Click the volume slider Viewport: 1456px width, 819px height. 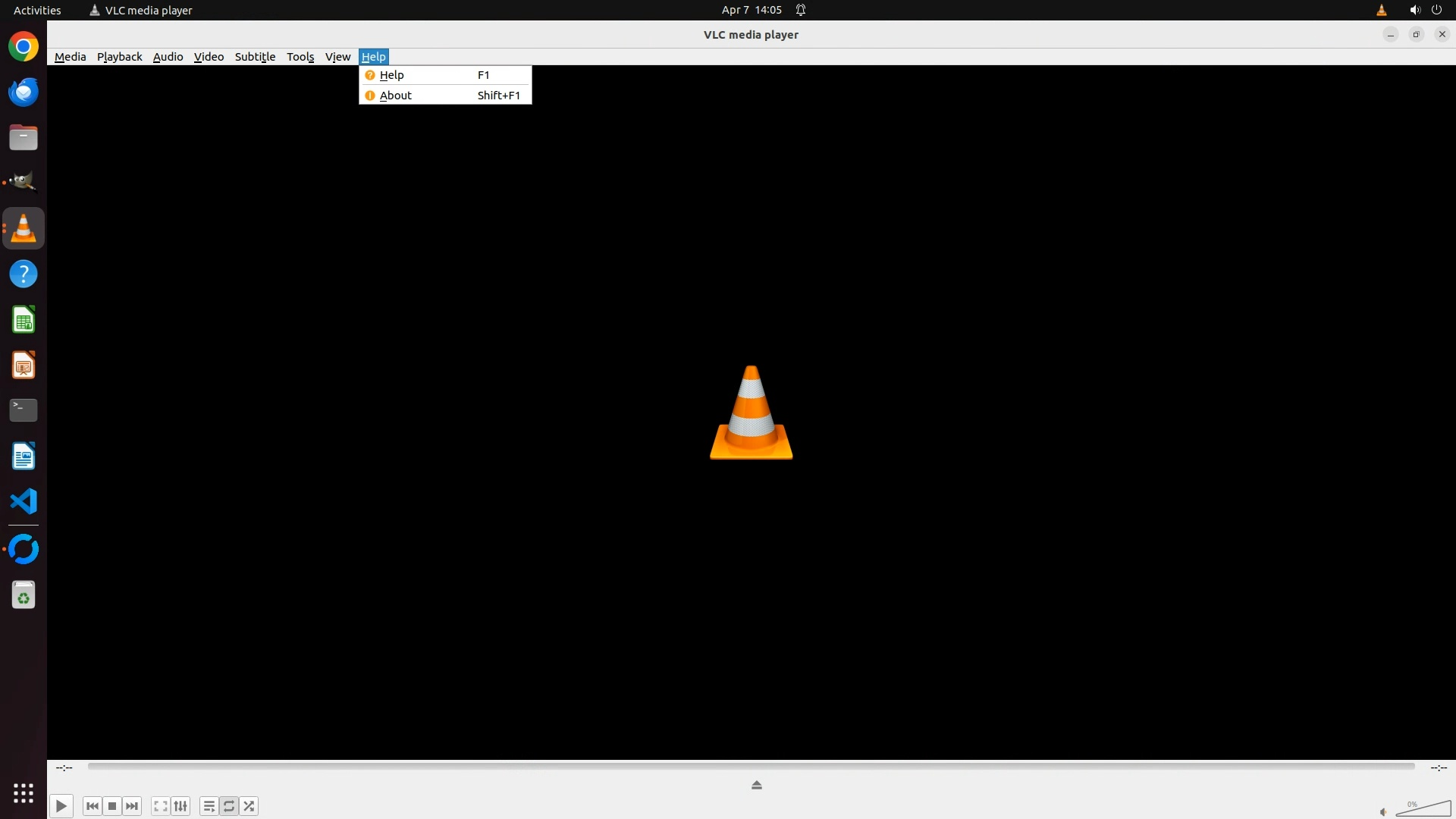click(x=1423, y=809)
